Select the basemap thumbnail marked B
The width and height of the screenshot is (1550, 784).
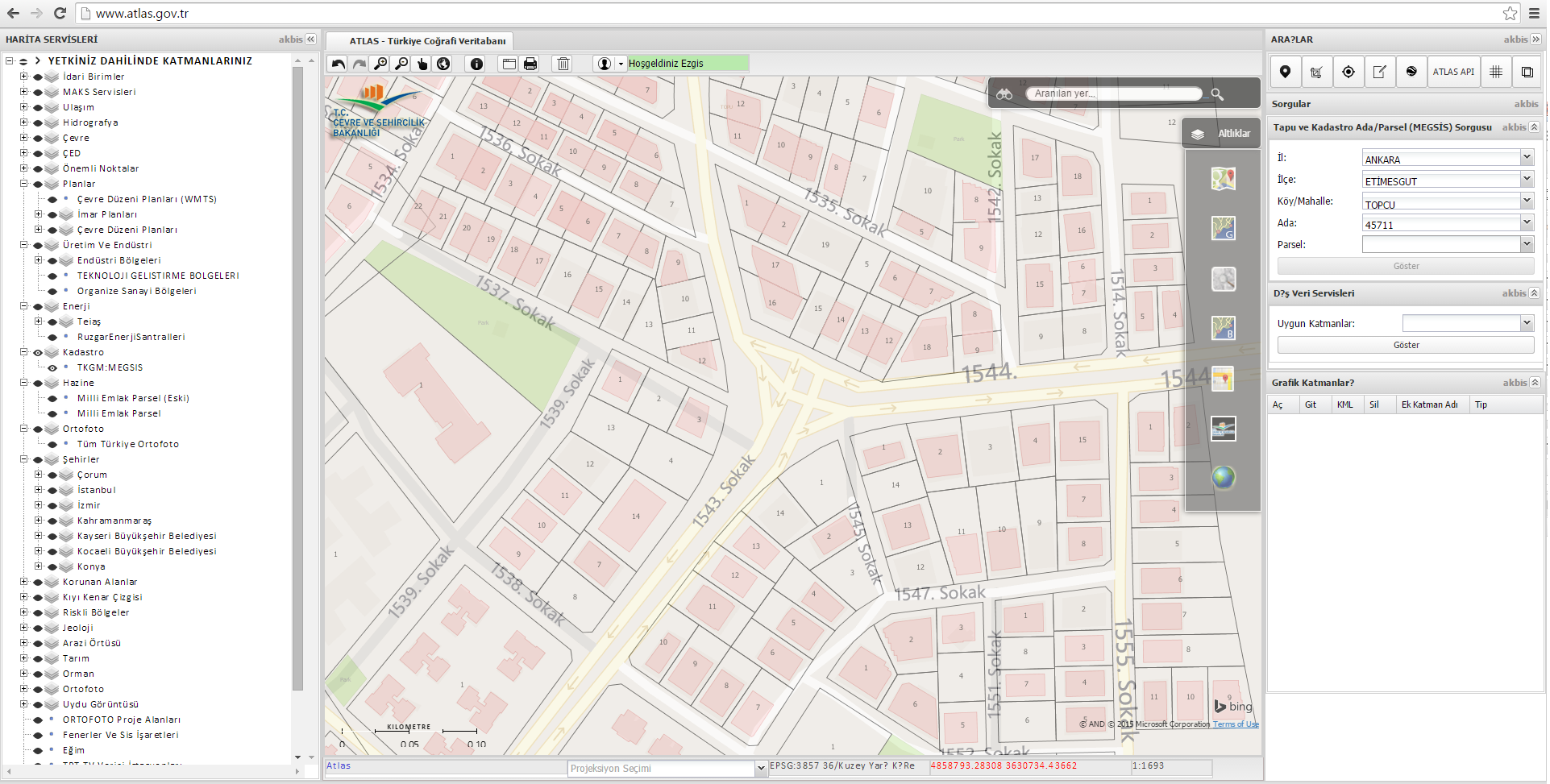click(x=1224, y=328)
